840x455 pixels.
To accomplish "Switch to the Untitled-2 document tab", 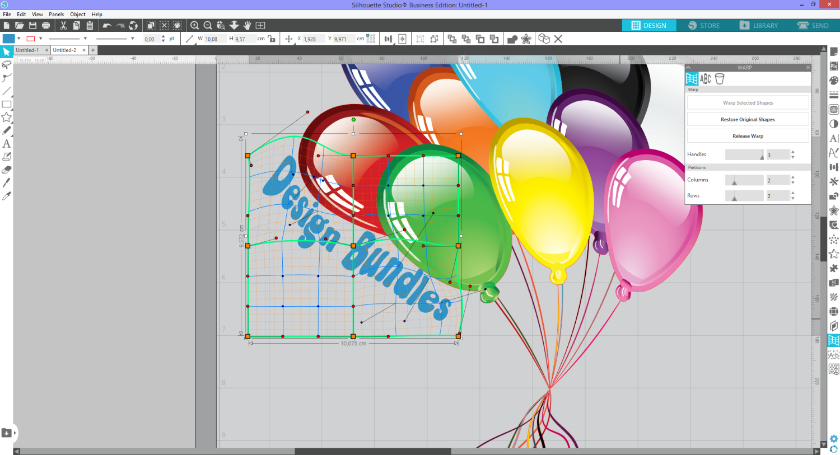I will [x=64, y=50].
